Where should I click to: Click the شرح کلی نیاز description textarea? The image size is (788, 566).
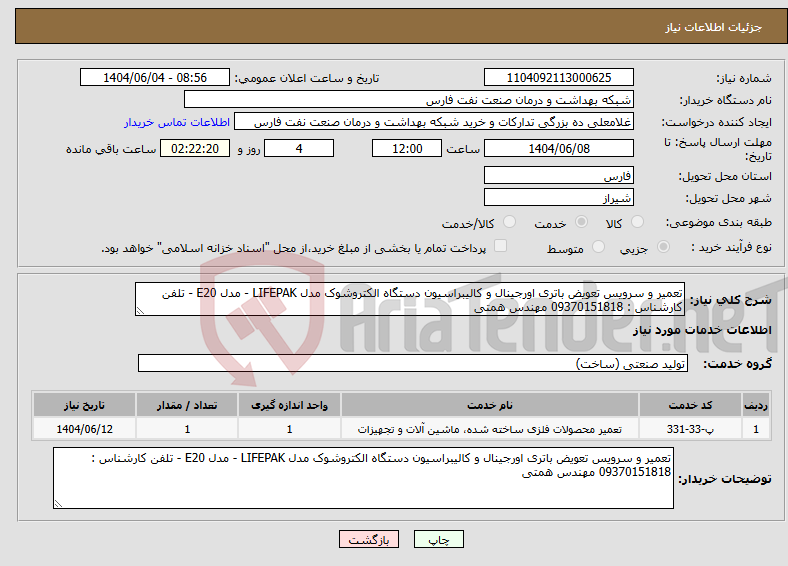point(410,299)
